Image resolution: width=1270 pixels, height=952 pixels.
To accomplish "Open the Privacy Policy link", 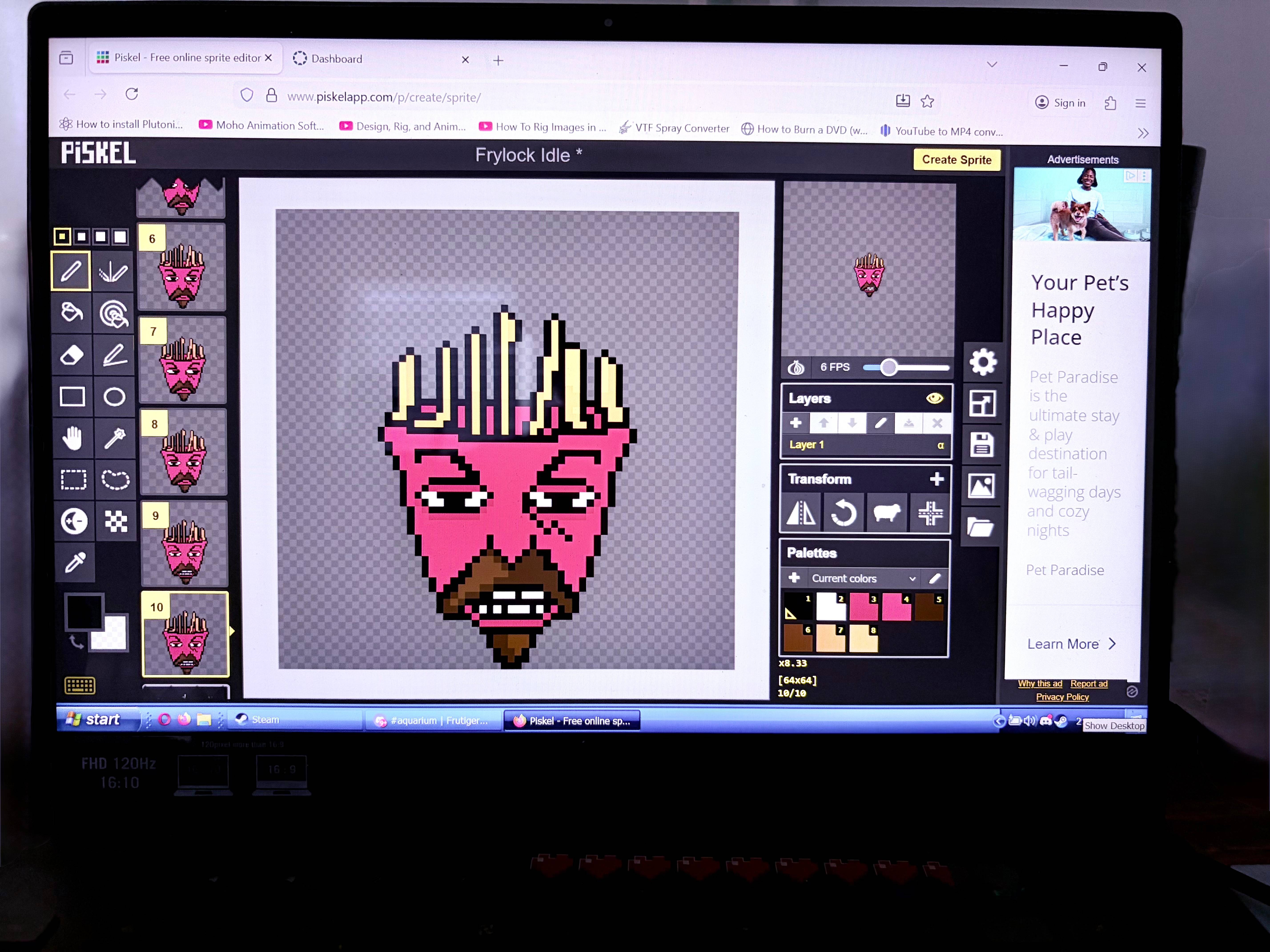I will 1062,697.
